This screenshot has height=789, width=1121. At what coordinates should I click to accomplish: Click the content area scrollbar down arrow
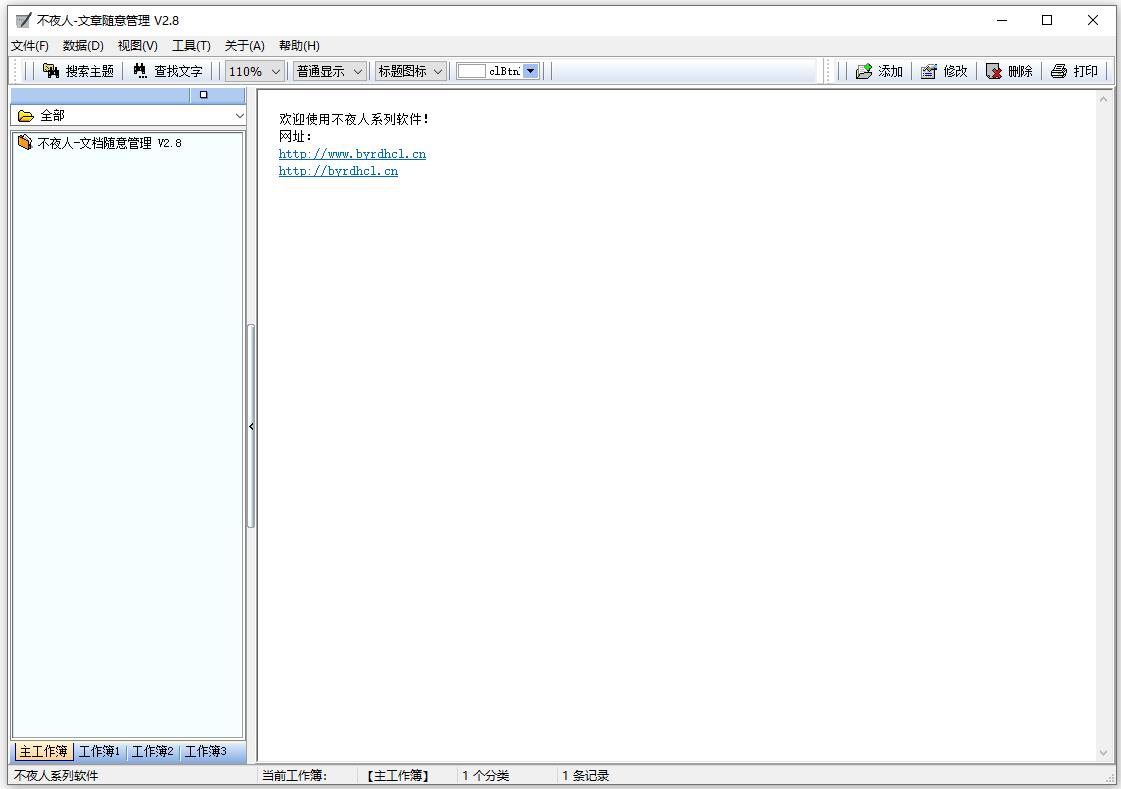click(1103, 753)
